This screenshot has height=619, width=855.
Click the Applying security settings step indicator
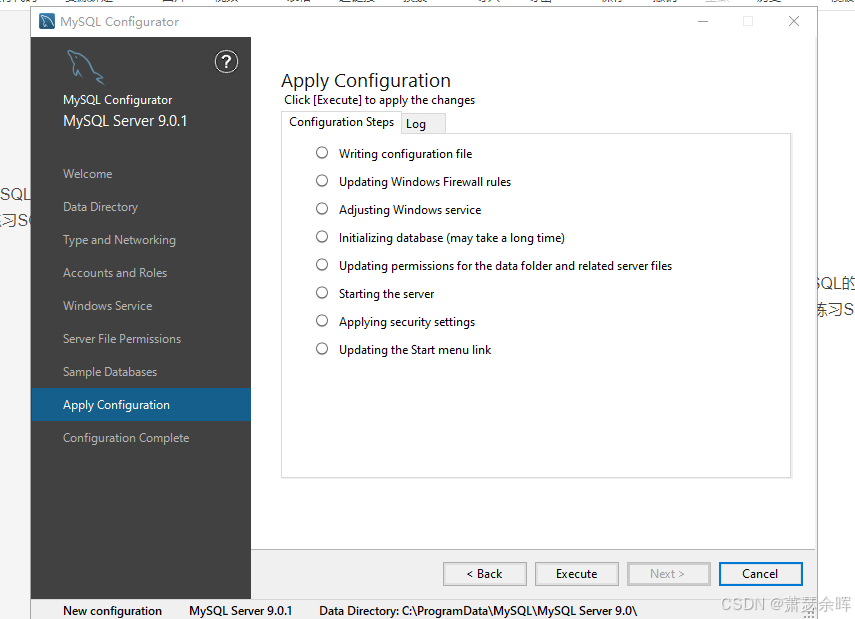click(x=322, y=321)
